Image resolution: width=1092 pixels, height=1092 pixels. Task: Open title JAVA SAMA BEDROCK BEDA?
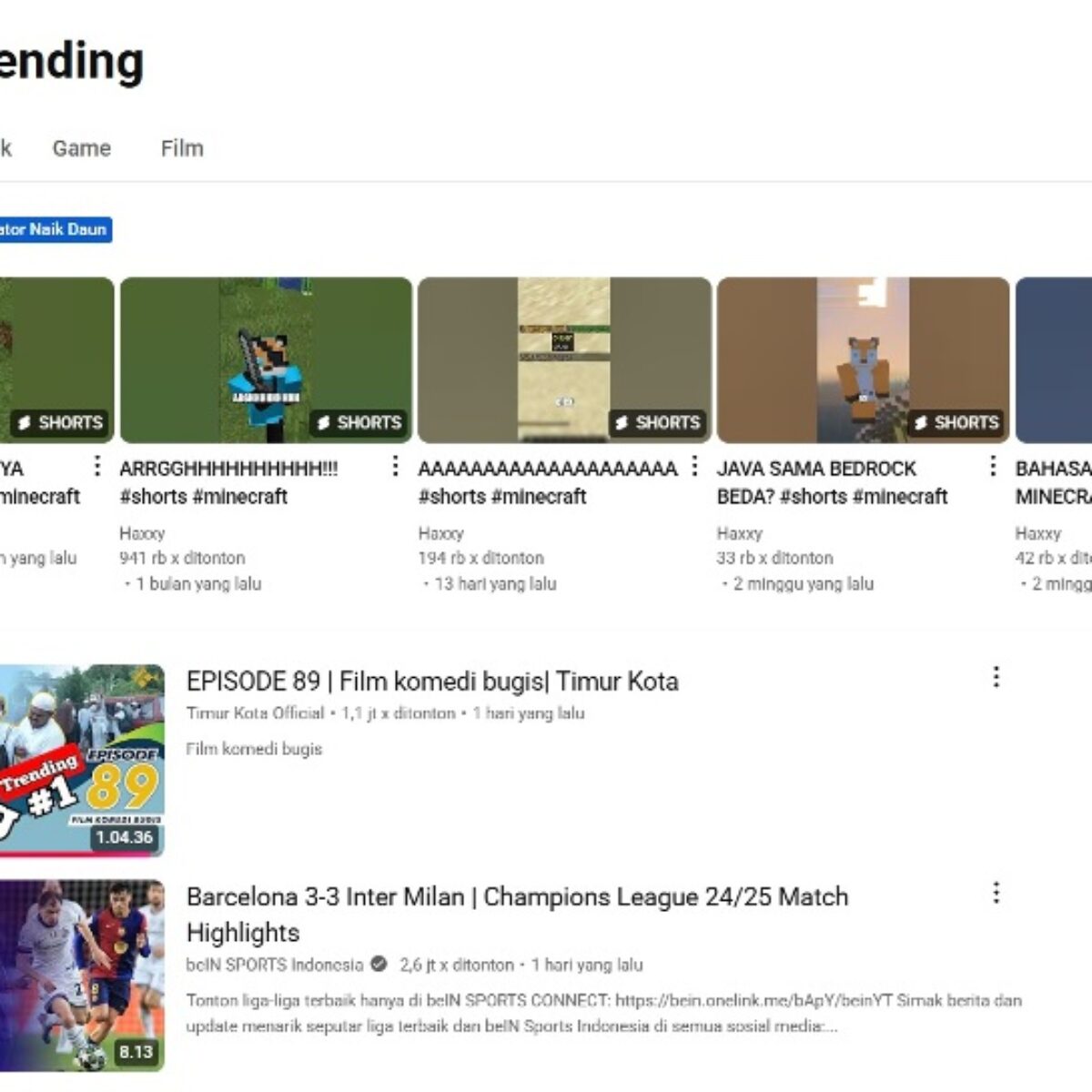832,482
